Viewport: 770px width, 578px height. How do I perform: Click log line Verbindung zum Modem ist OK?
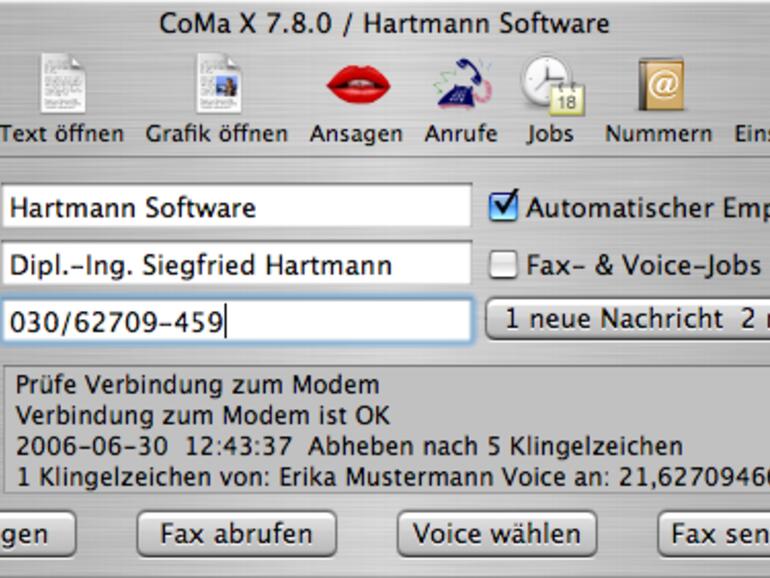click(203, 415)
